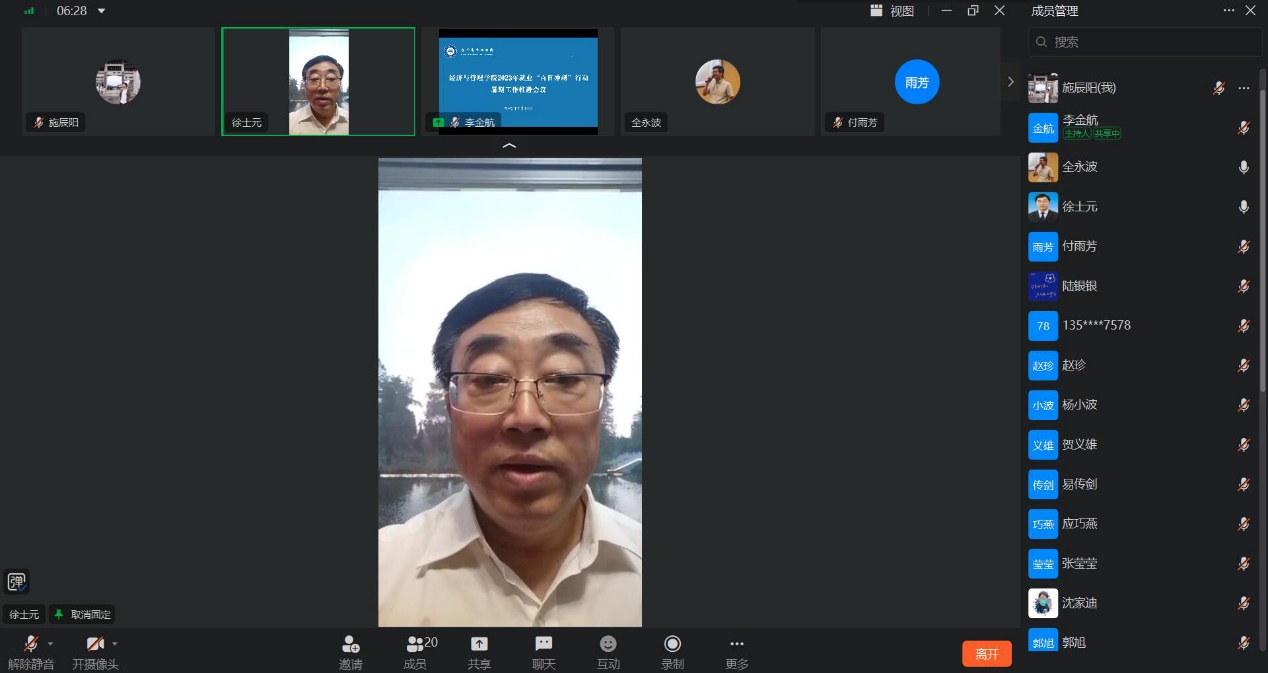
Task: Open the meeting time dropdown arrow
Action: click(x=101, y=11)
